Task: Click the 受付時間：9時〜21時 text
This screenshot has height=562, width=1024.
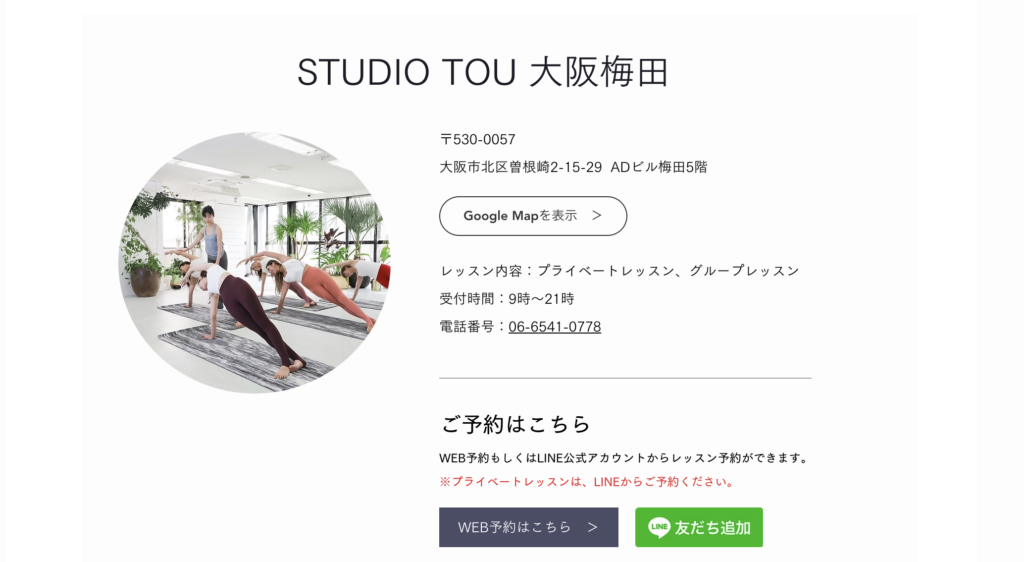Action: [x=507, y=299]
